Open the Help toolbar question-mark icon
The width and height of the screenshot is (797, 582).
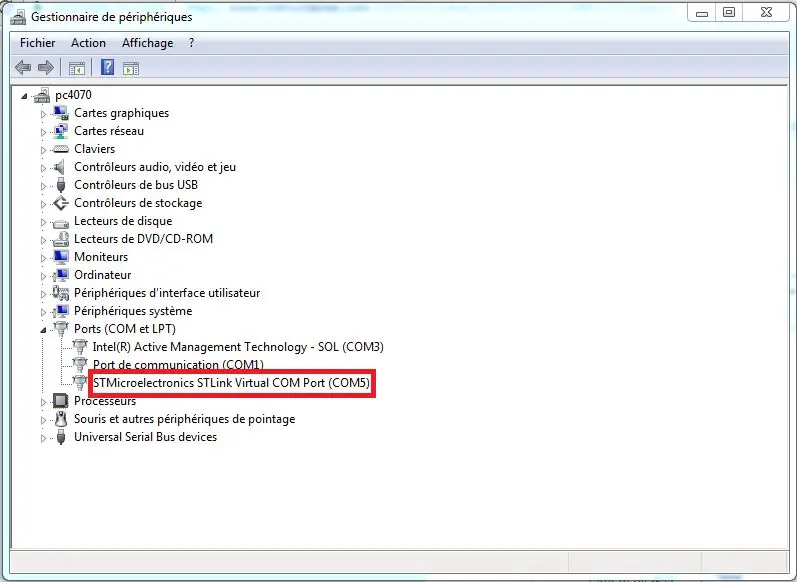[x=107, y=67]
